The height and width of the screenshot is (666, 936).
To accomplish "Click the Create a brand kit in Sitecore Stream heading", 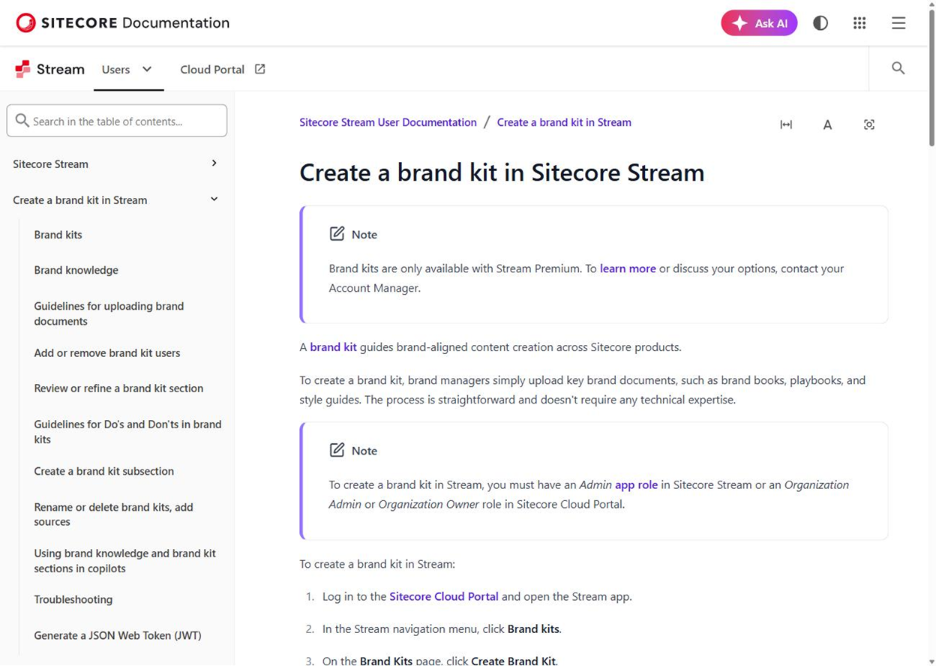I will pyautogui.click(x=502, y=173).
